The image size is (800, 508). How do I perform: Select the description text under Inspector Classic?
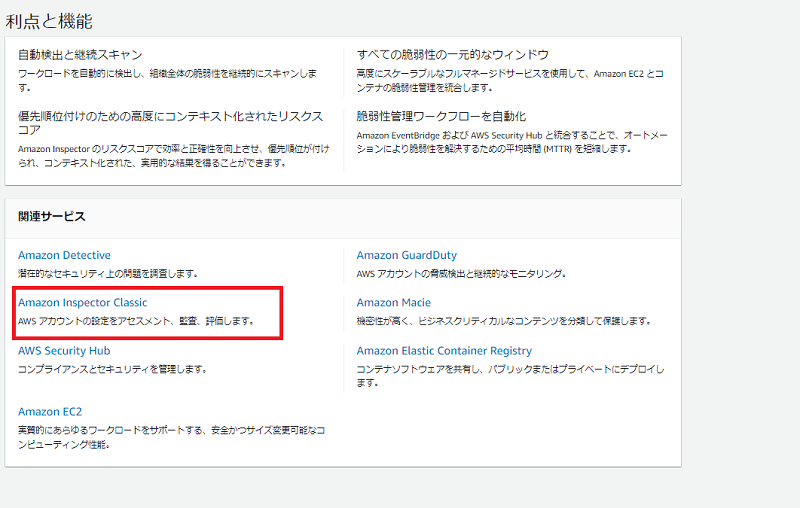(x=136, y=321)
